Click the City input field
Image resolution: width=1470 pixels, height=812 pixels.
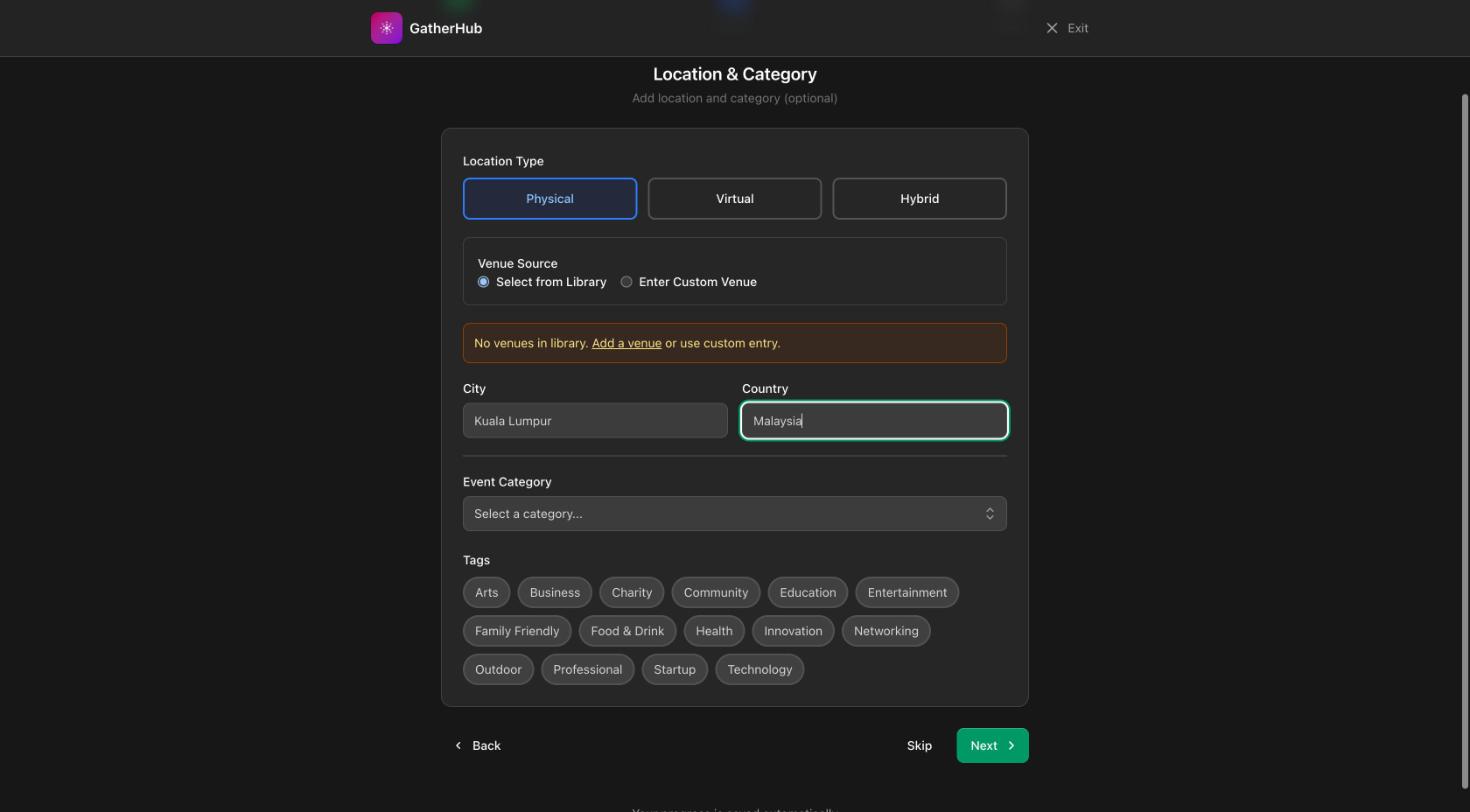click(x=595, y=421)
